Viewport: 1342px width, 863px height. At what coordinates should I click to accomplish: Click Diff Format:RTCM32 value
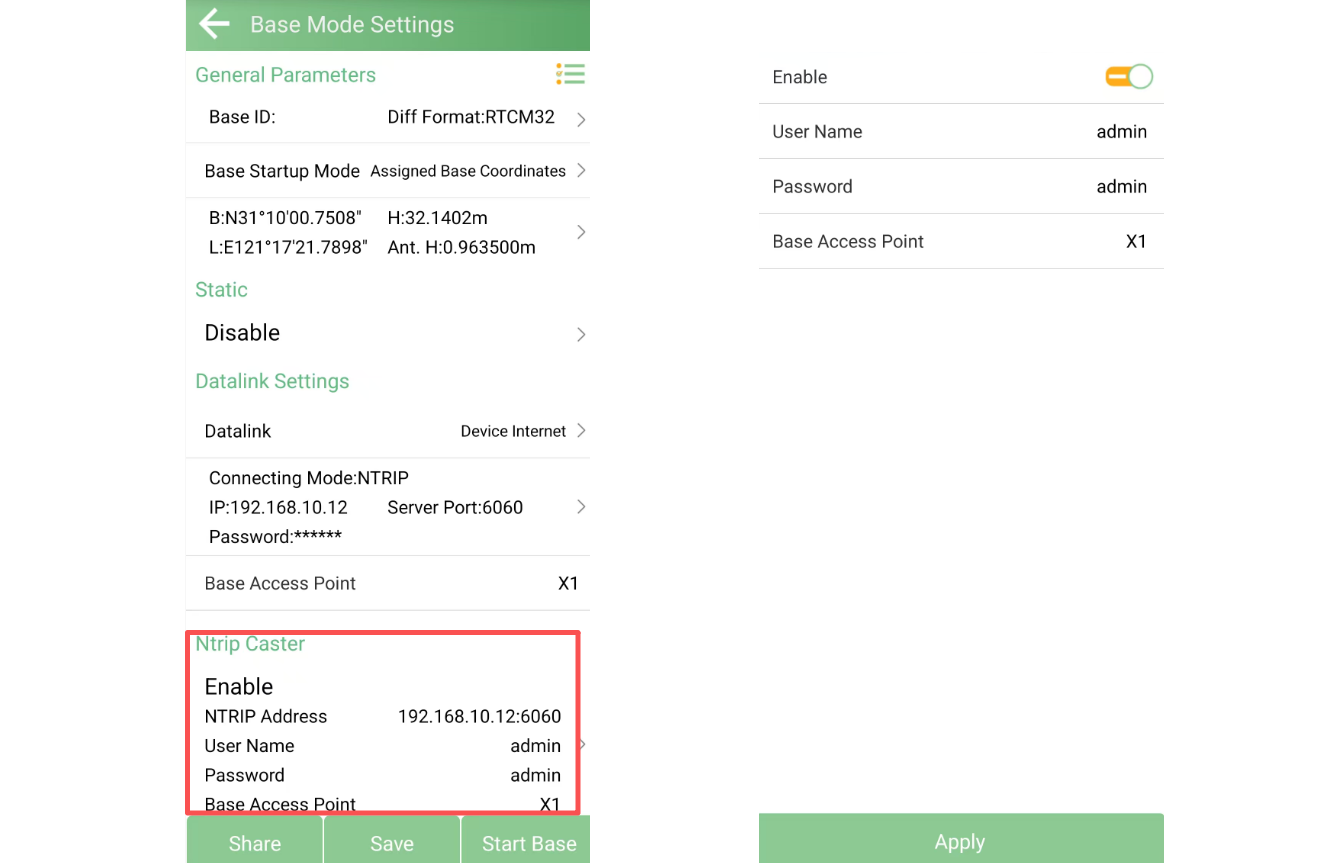click(471, 117)
